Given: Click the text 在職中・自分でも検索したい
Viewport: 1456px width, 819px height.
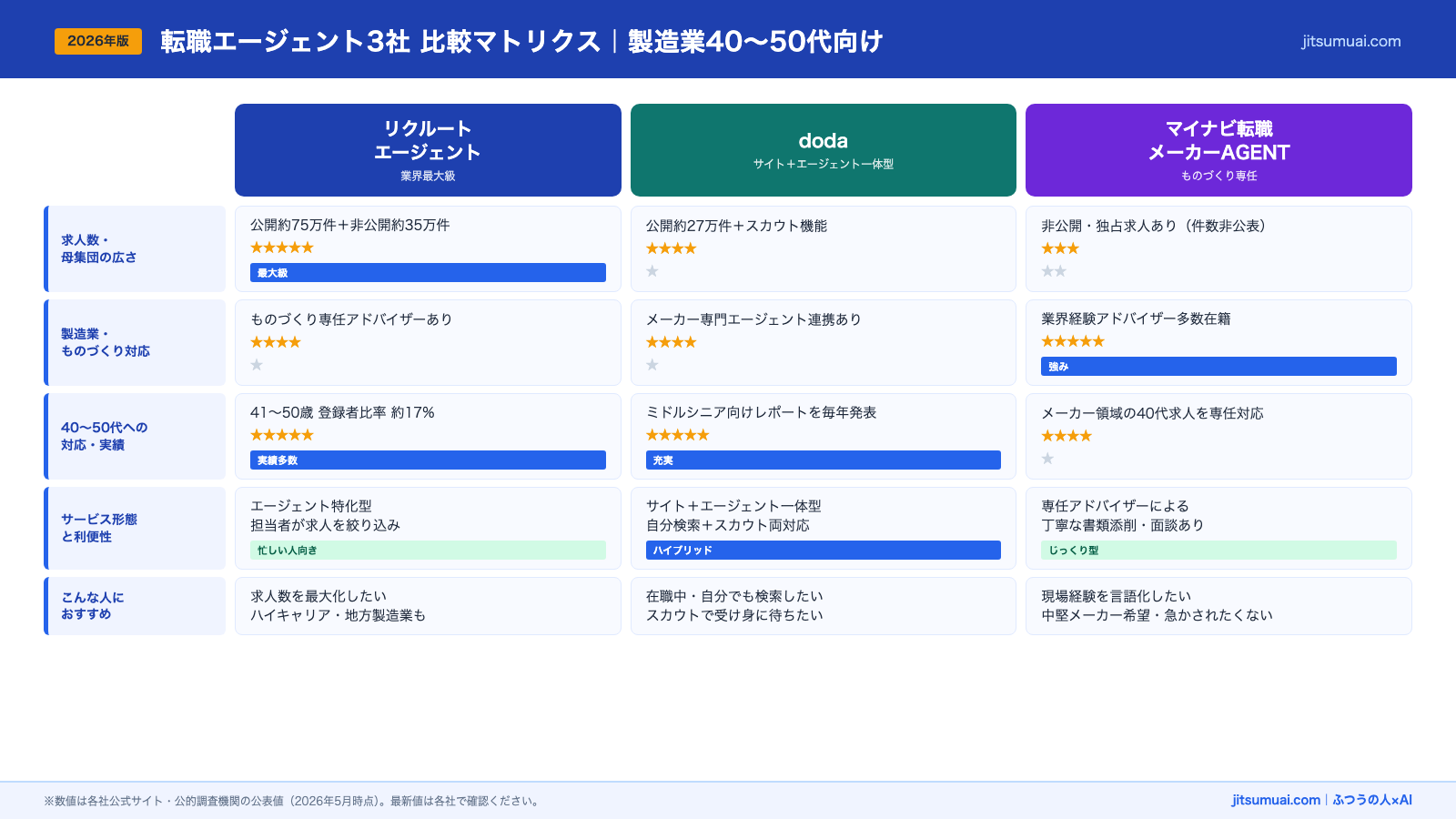Looking at the screenshot, I should (734, 596).
